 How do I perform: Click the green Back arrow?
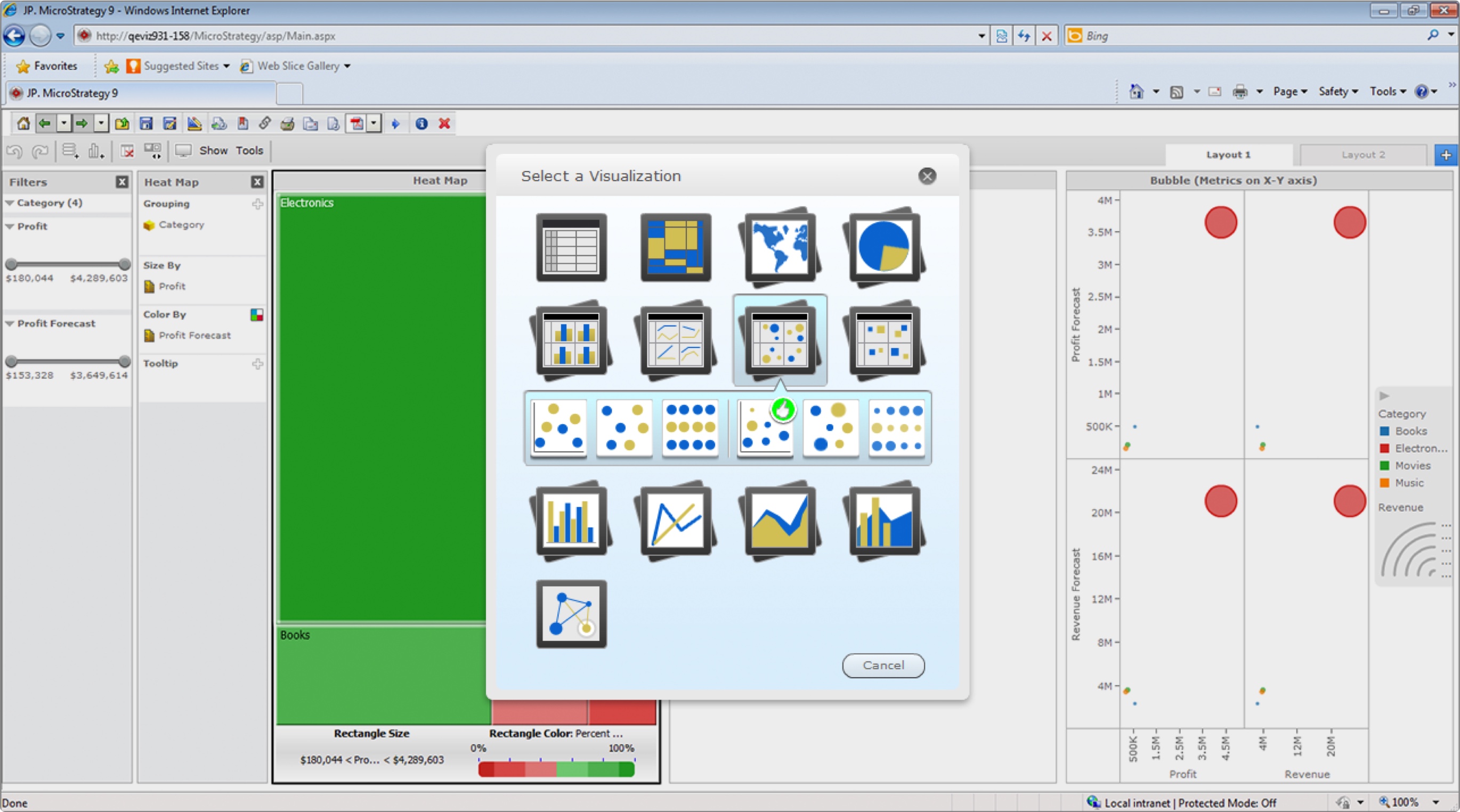point(45,123)
